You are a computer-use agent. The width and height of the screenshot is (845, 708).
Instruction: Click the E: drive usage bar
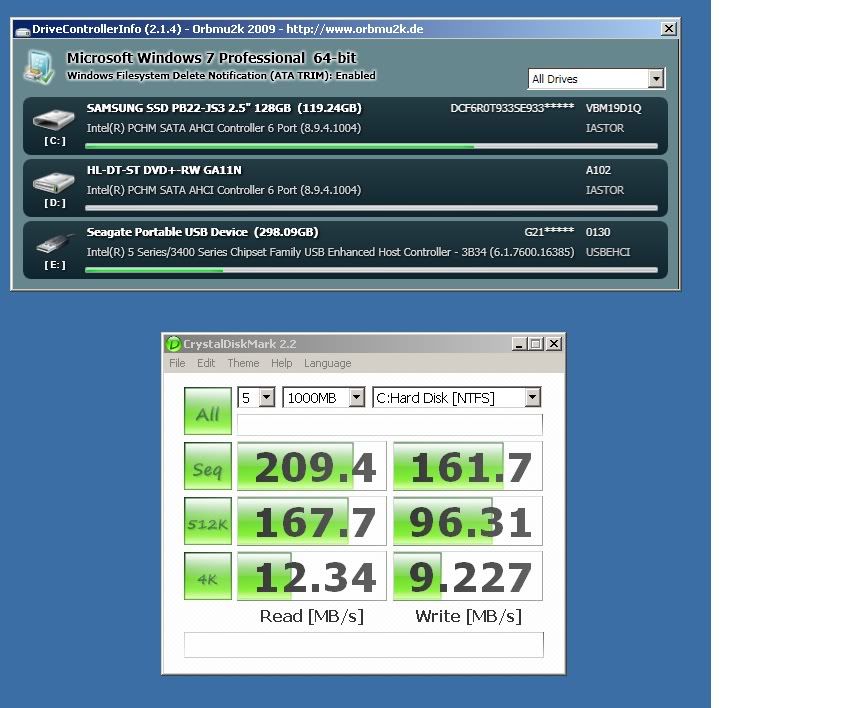coord(371,270)
